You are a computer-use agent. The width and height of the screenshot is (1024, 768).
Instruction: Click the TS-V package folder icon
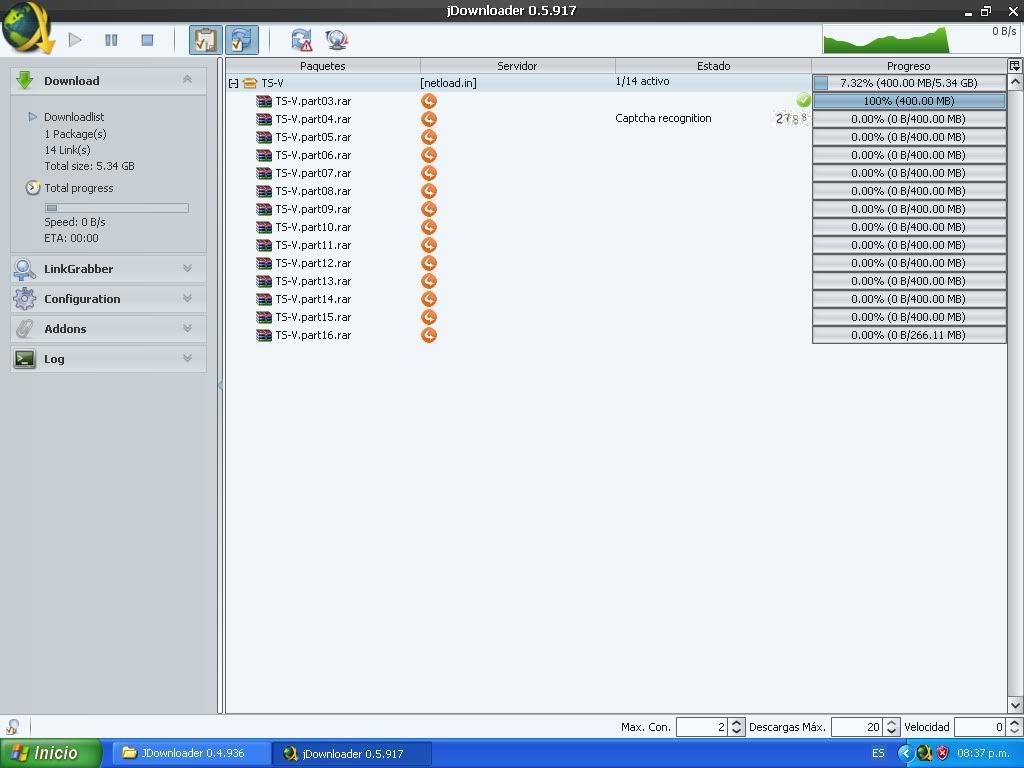(x=249, y=84)
